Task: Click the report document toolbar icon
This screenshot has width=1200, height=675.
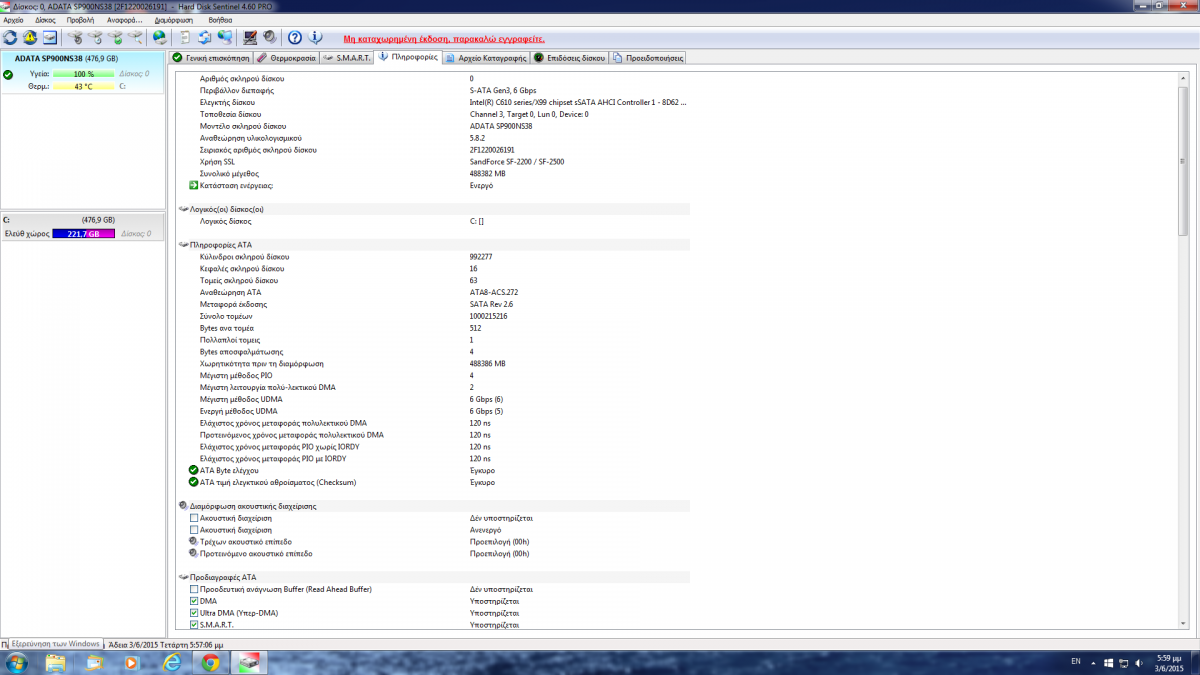Action: tap(185, 38)
